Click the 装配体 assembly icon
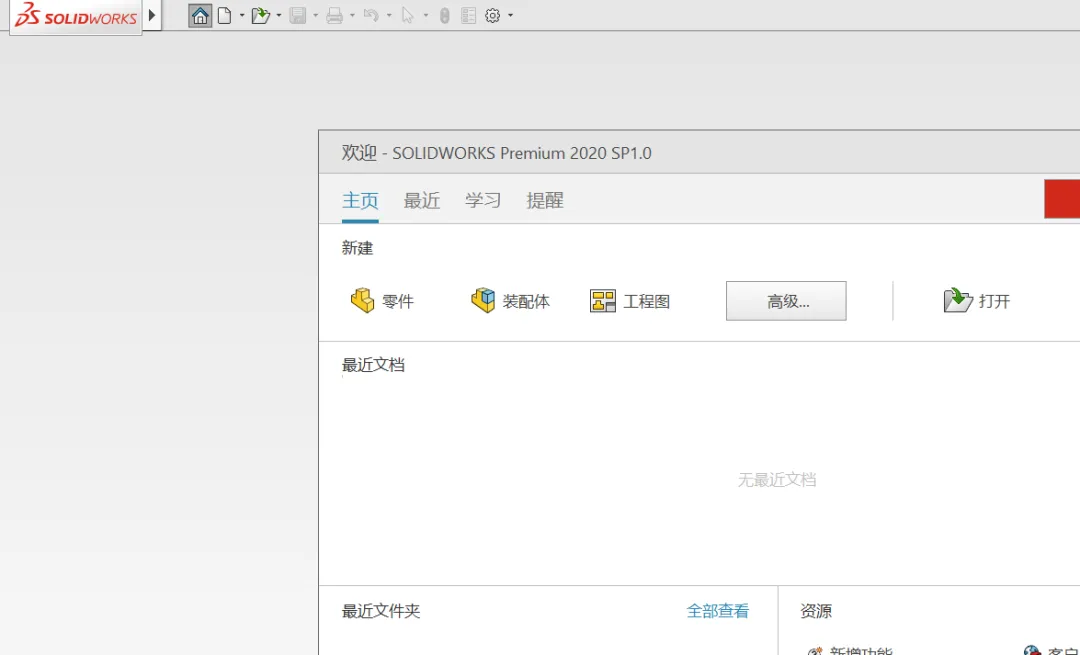 tap(483, 300)
